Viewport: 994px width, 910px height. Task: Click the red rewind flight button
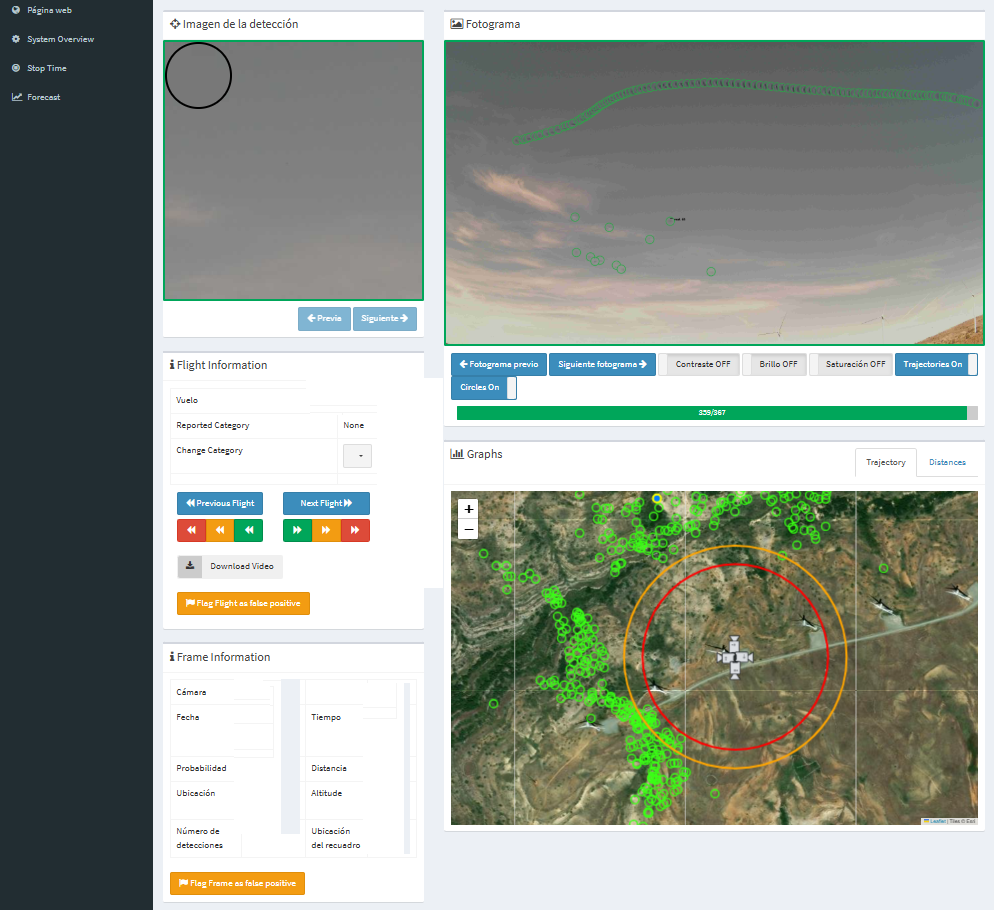191,530
